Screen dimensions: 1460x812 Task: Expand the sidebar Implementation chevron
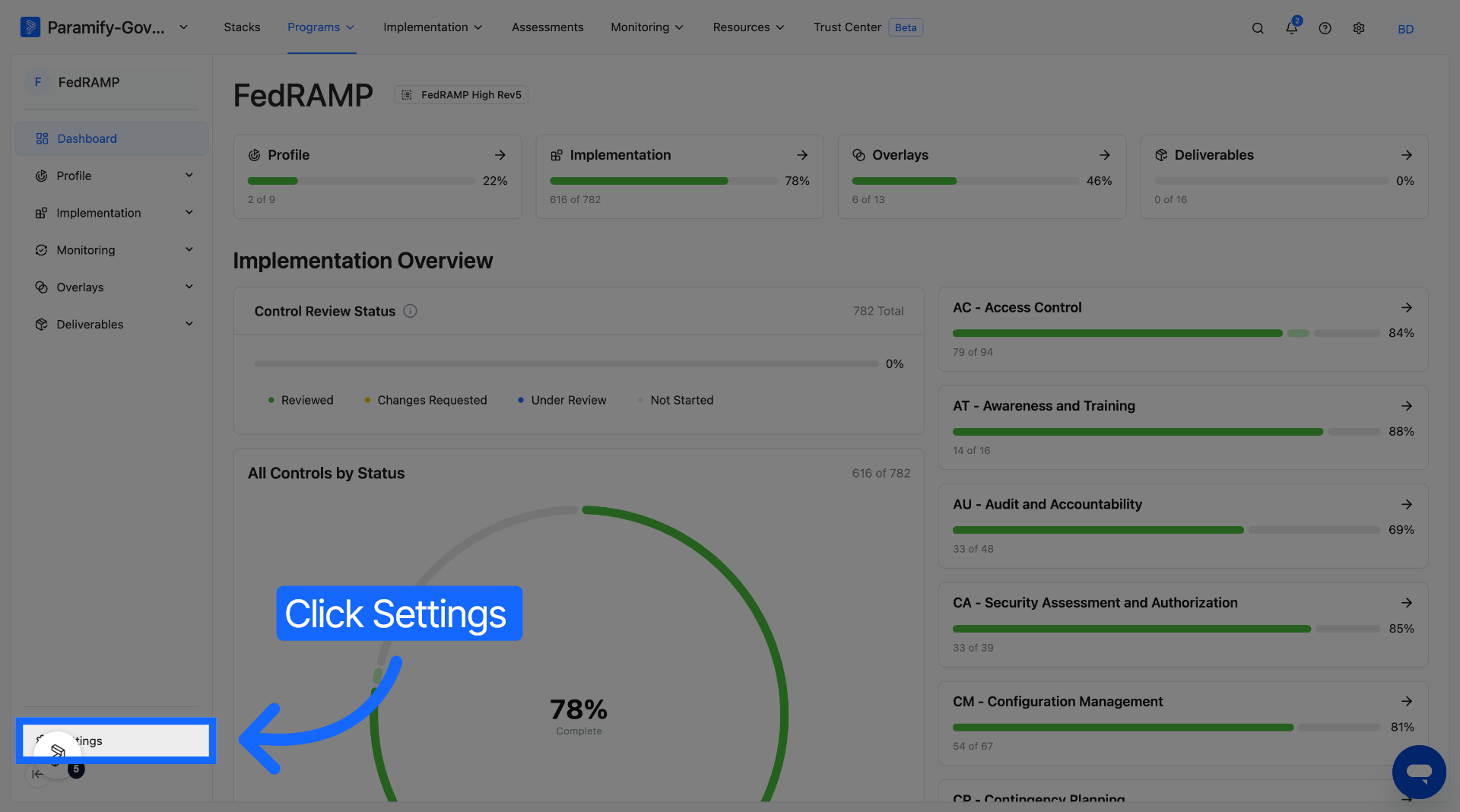point(189,213)
